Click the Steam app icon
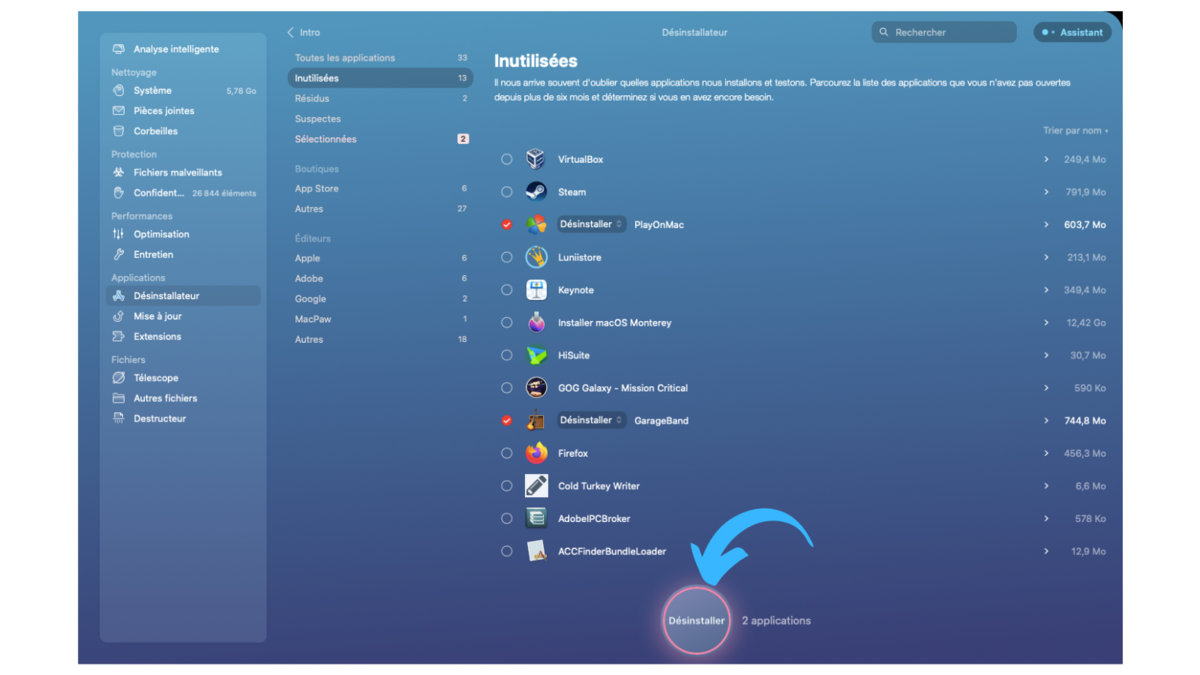The width and height of the screenshot is (1200, 675). (536, 192)
